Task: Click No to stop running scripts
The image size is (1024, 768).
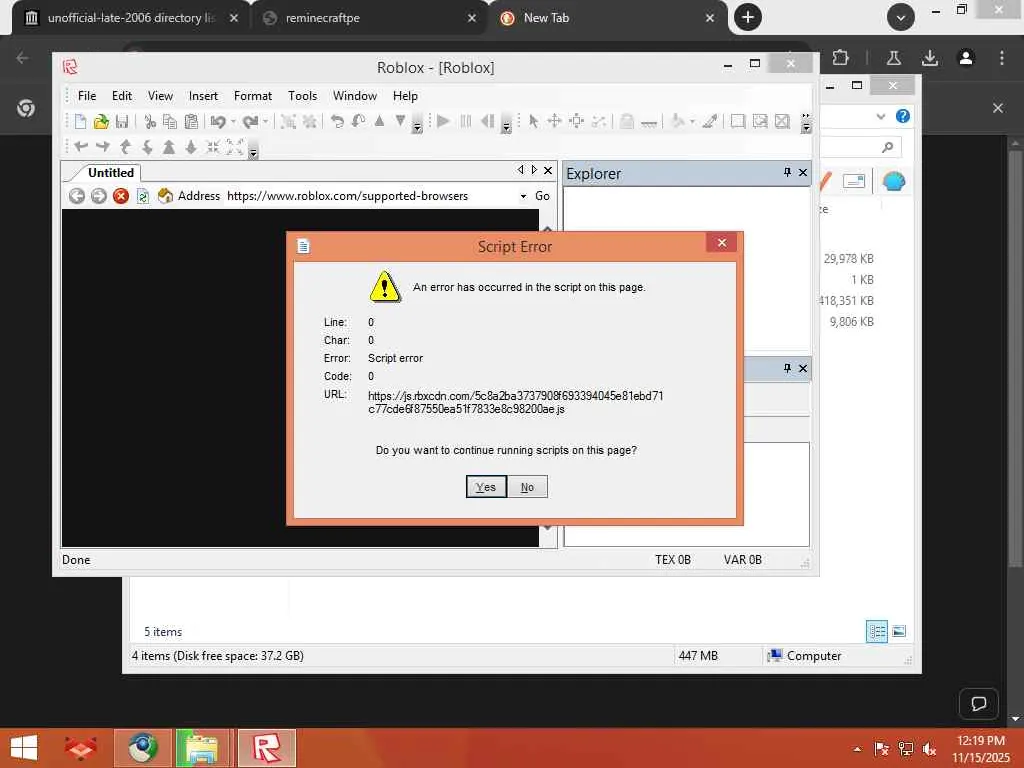Action: tap(527, 487)
